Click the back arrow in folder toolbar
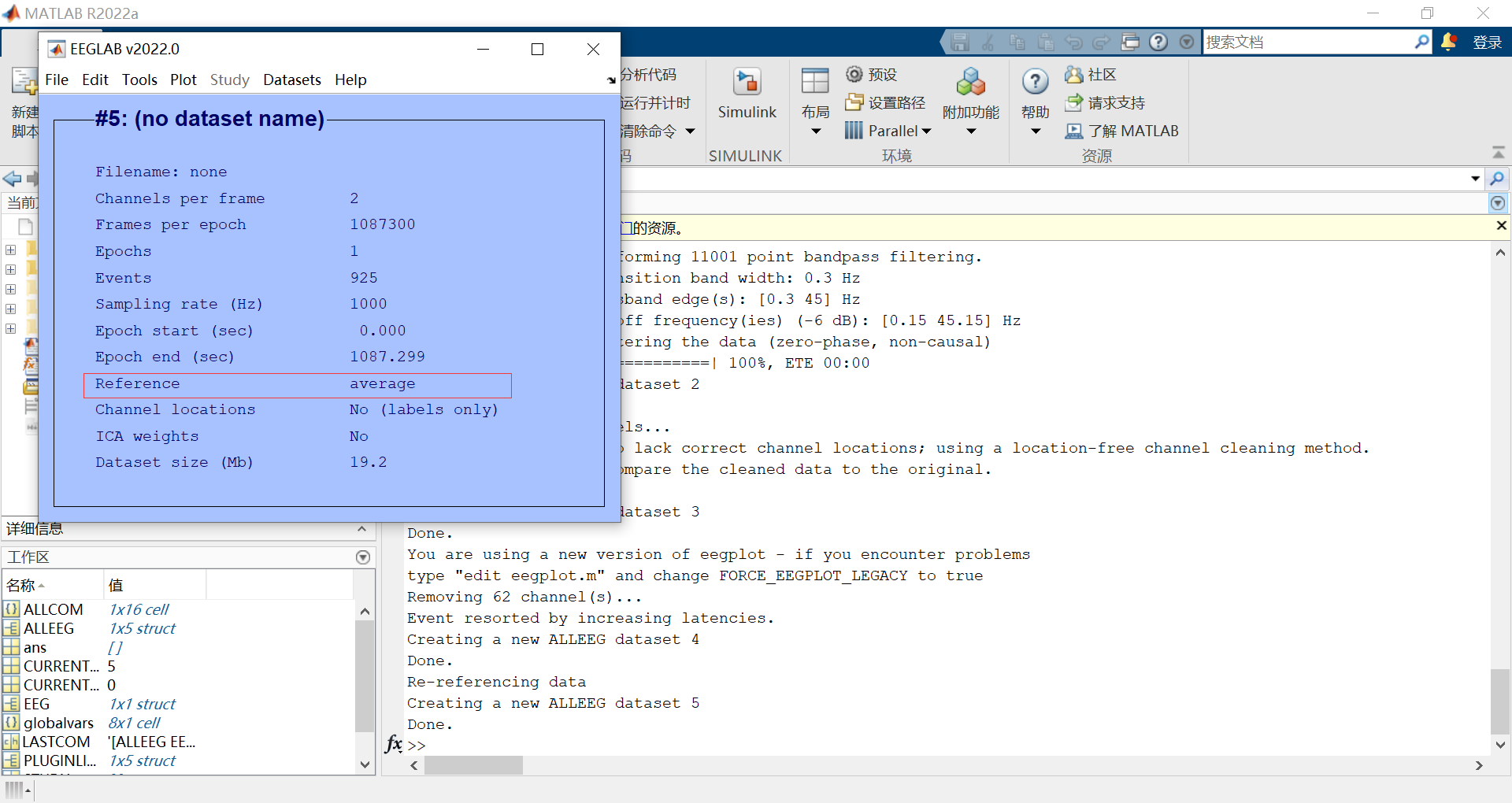 [12, 179]
